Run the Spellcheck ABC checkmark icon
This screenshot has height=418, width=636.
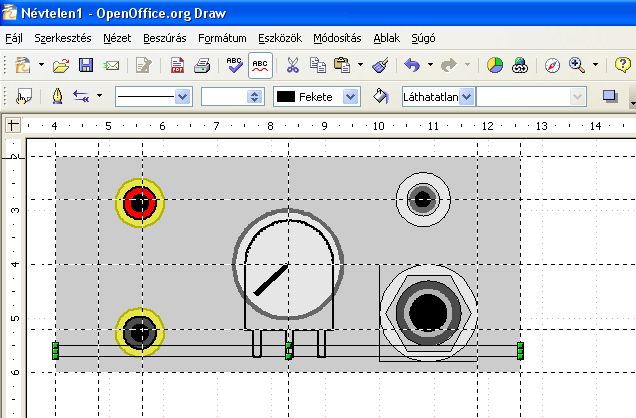[x=234, y=65]
